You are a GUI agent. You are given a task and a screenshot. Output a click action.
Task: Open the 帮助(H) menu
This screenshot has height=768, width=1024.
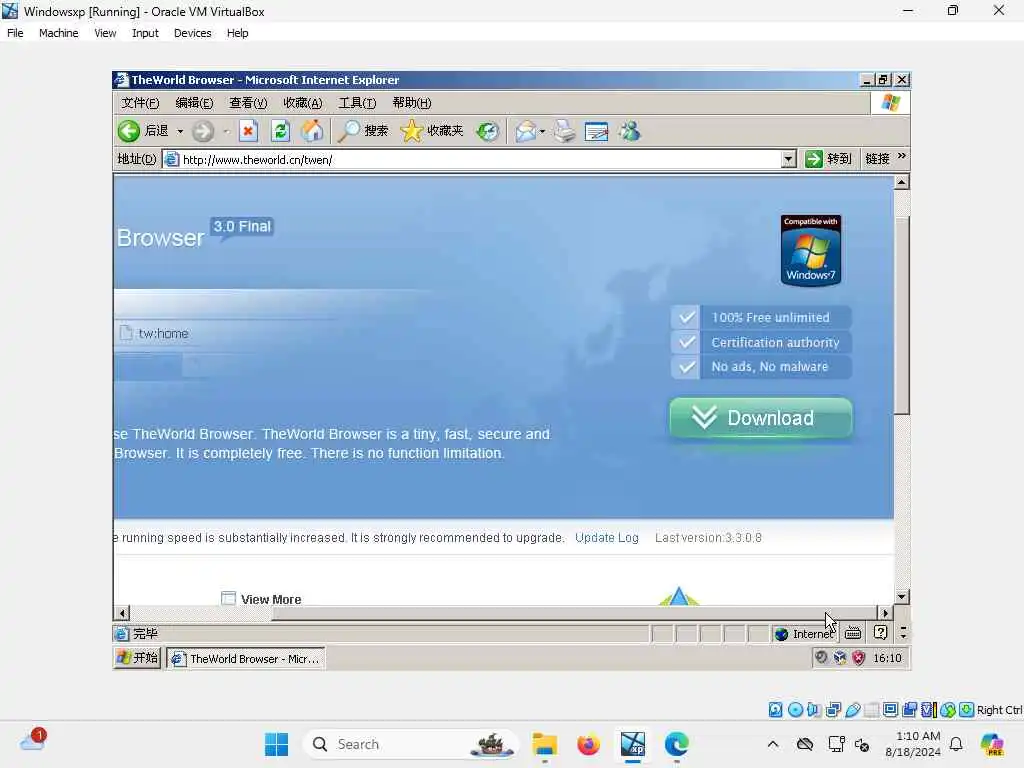tap(411, 103)
